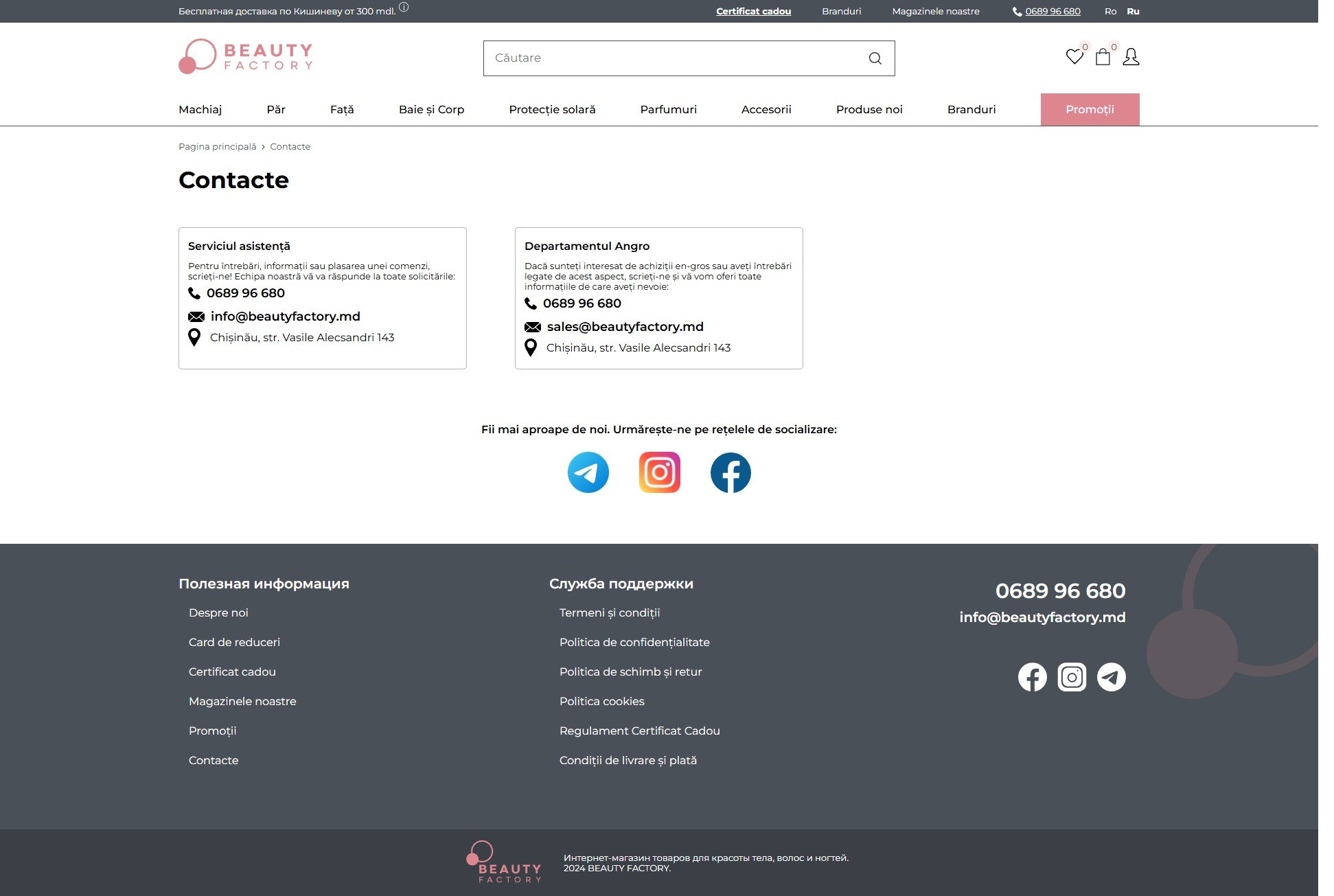This screenshot has width=1334, height=896.
Task: Click the envelope icon beside sales@beautyfactory.md
Action: [x=533, y=327]
